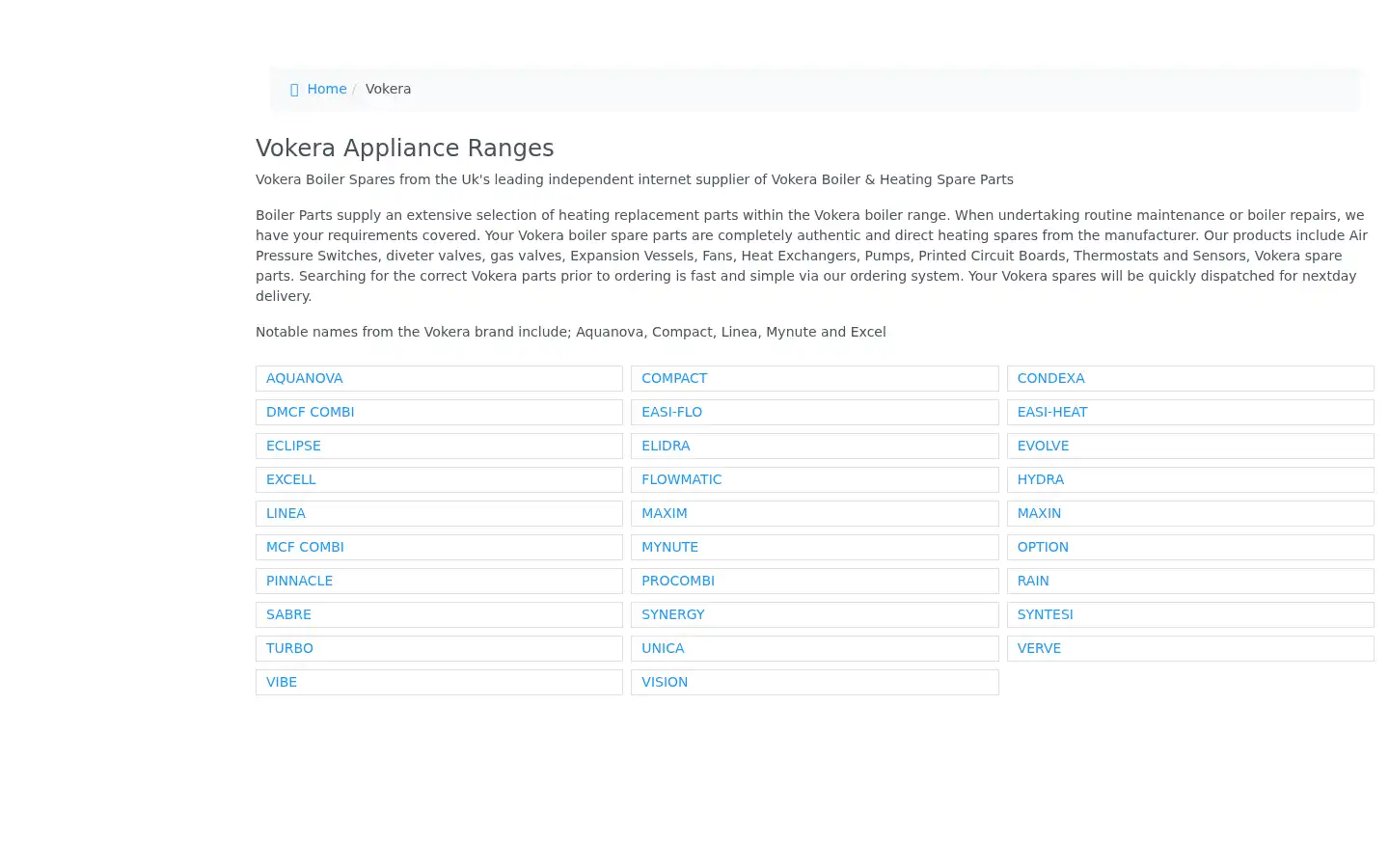Choose the EXCELL boiler range

pos(439,479)
